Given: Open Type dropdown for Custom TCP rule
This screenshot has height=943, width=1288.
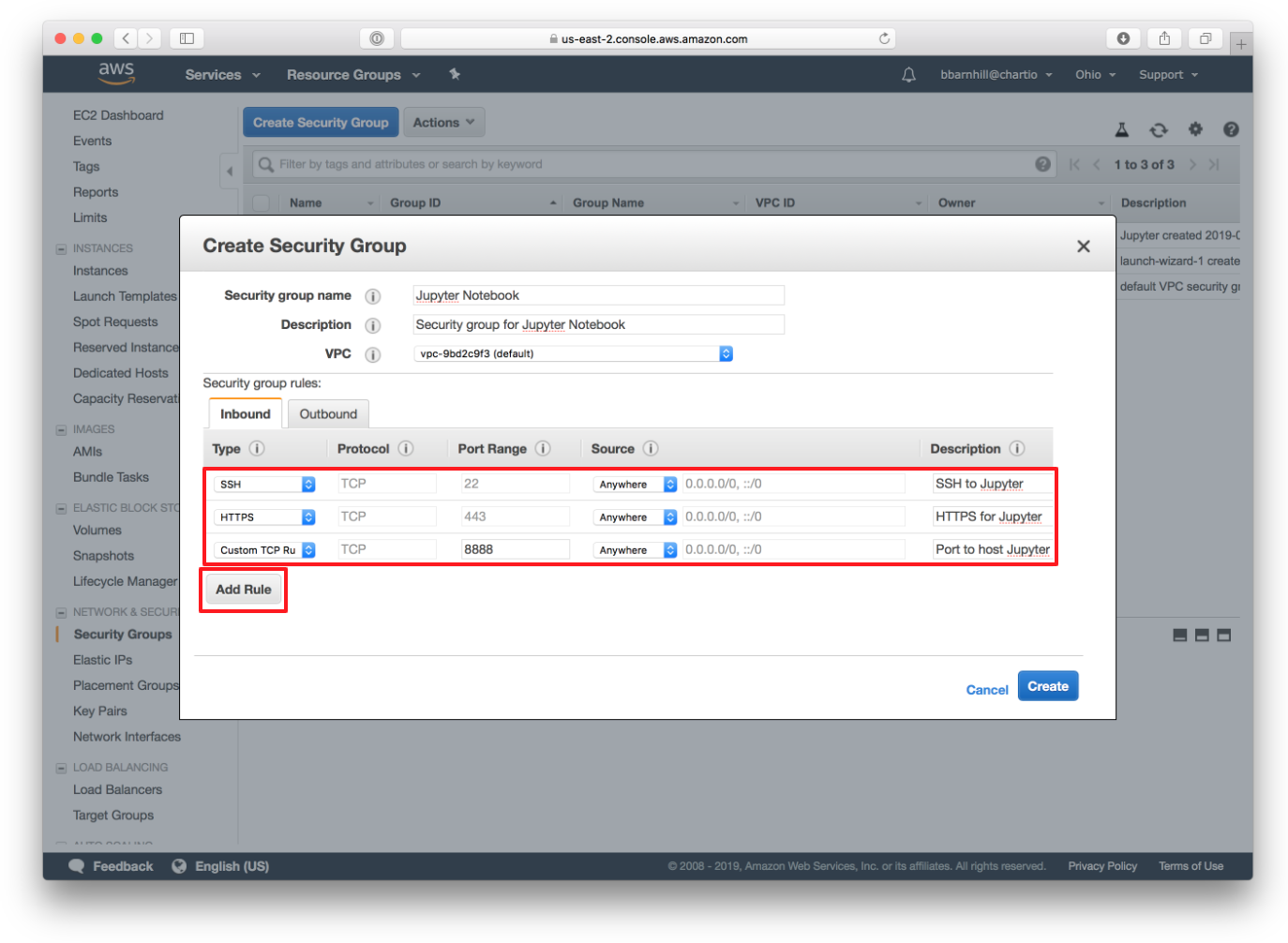Looking at the screenshot, I should click(264, 550).
